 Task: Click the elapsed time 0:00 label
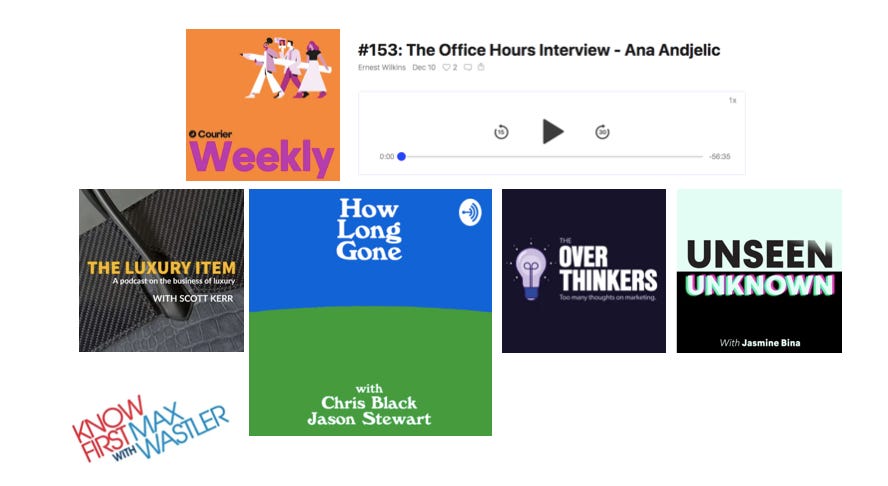click(x=387, y=156)
